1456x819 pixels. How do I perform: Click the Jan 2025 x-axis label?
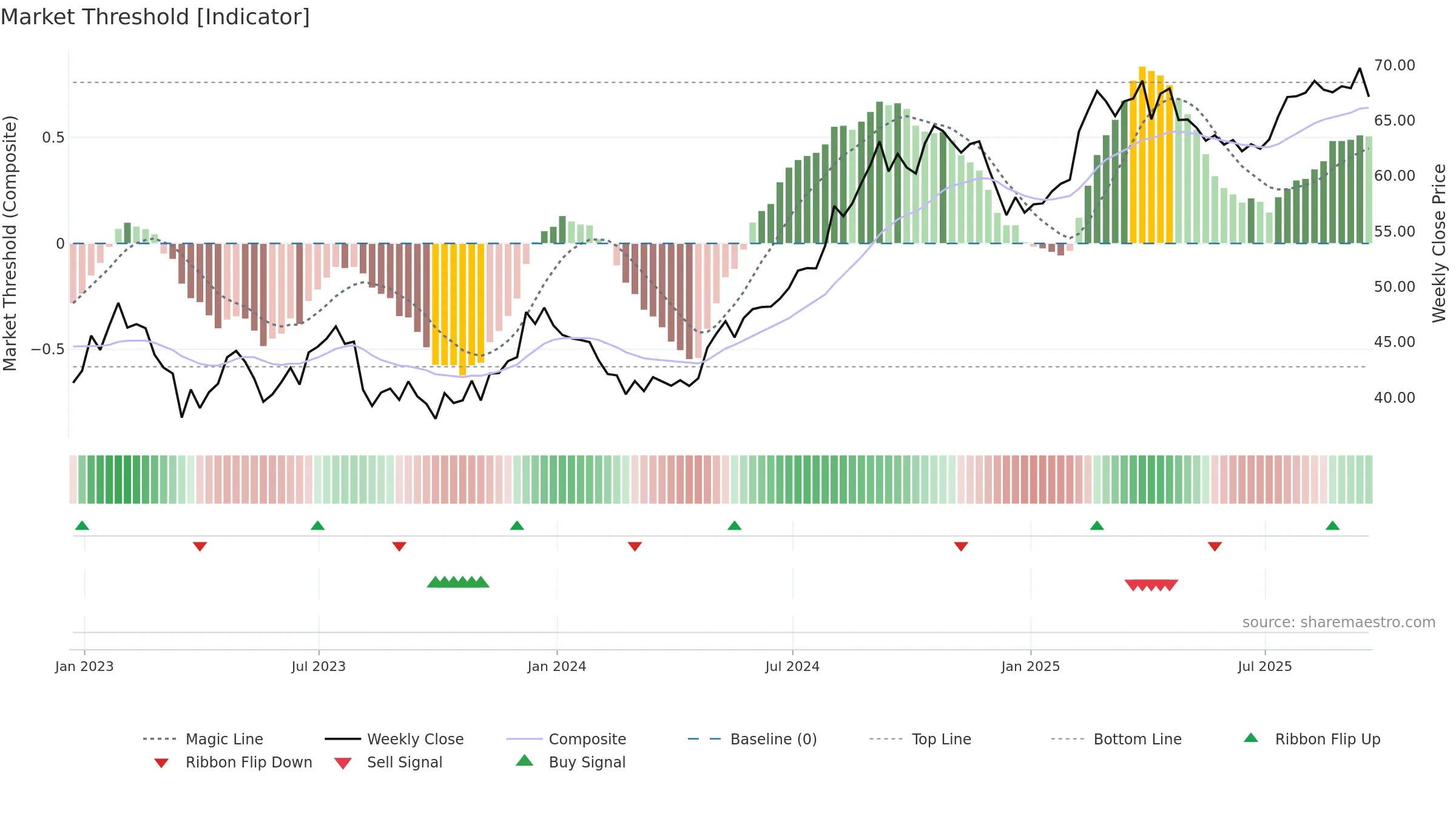[x=1031, y=667]
